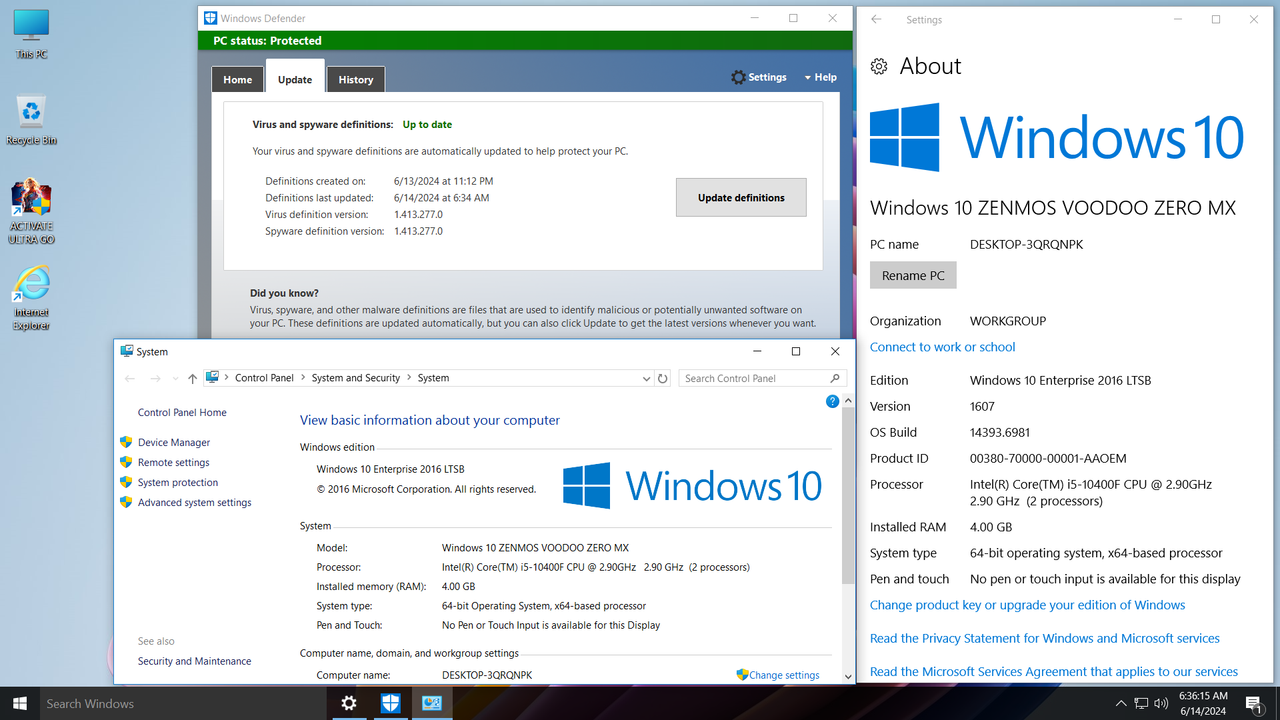Click Forward arrow in System window
The height and width of the screenshot is (720, 1280).
[155, 378]
